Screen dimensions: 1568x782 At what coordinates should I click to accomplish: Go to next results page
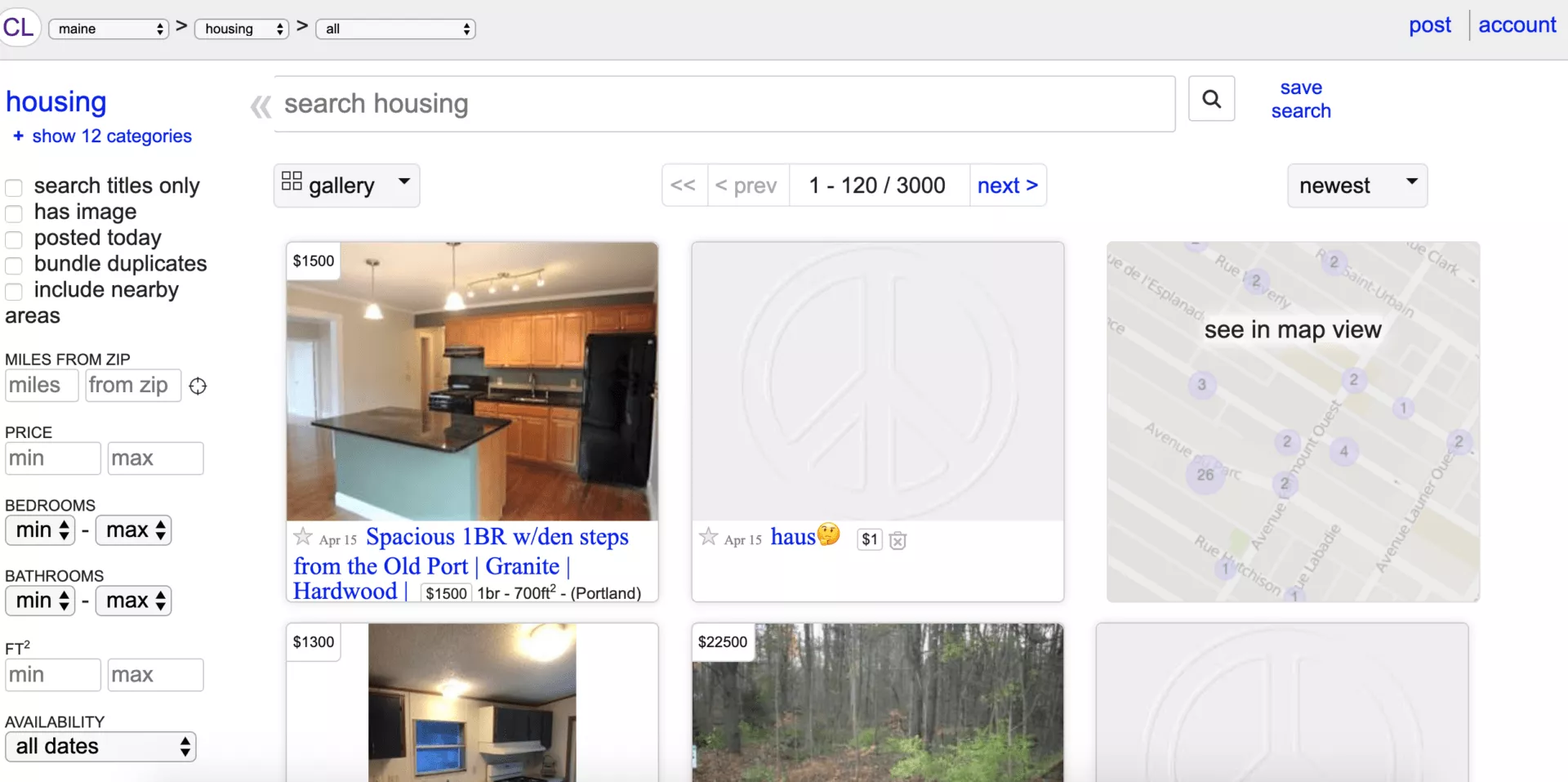click(1008, 185)
